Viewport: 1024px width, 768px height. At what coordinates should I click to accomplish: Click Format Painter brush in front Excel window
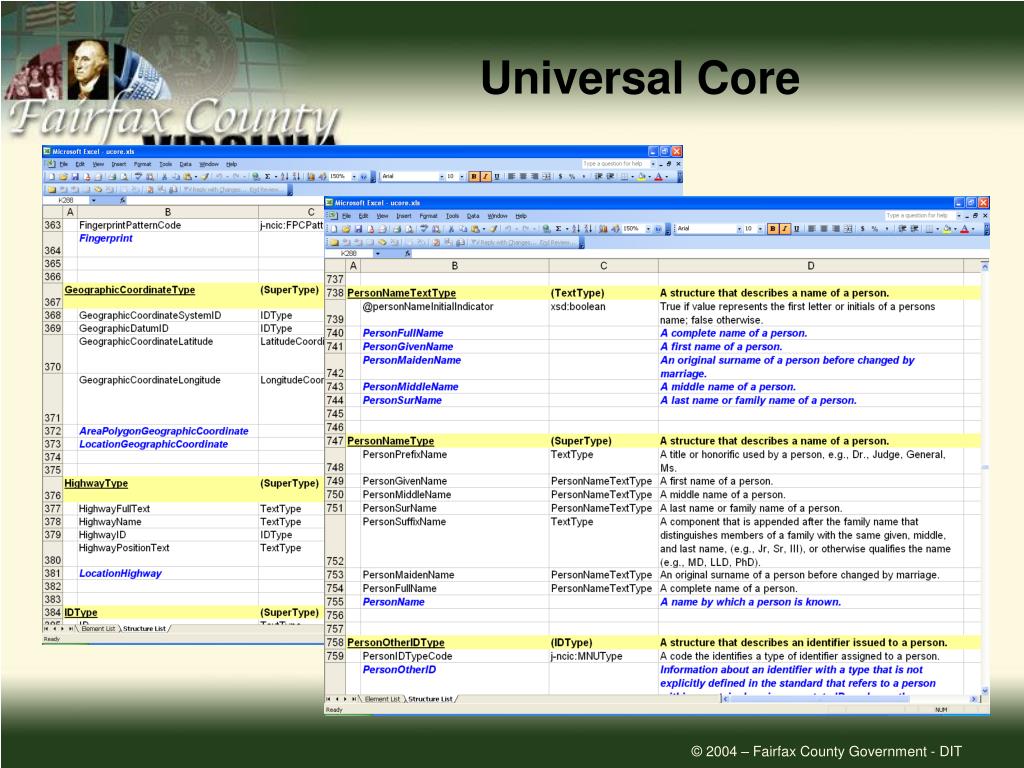click(x=493, y=229)
